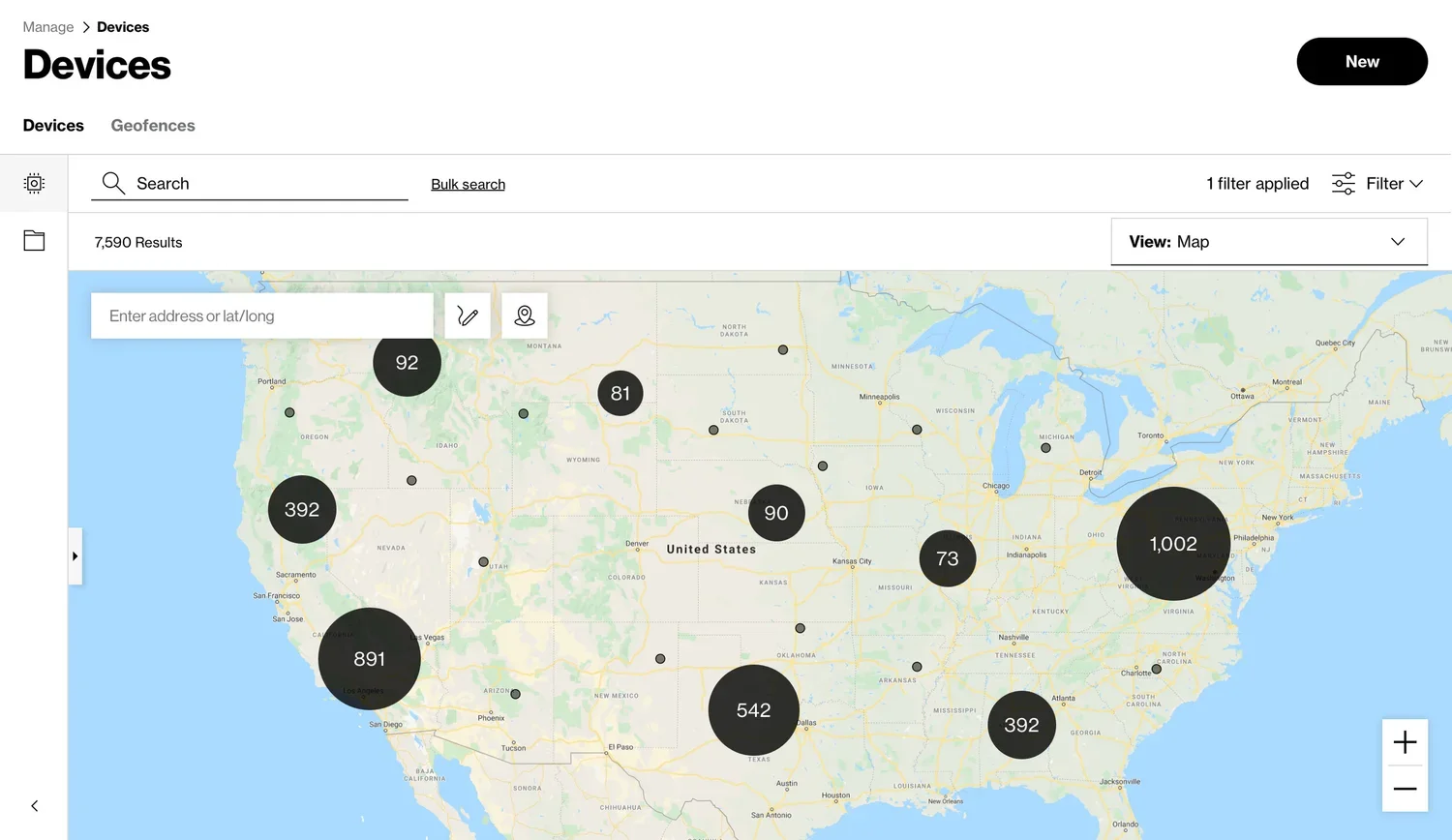Viewport: 1452px width, 840px height.
Task: Click the 1,002 device cluster marker
Action: [x=1172, y=544]
